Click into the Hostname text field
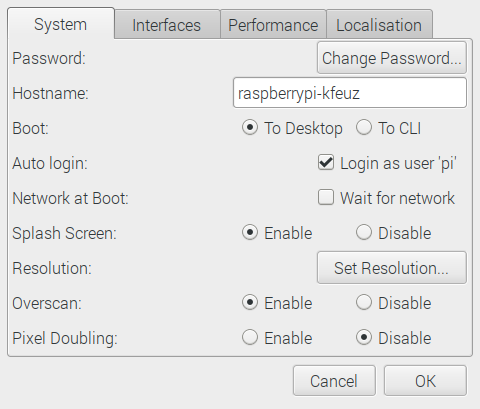480x409 pixels. click(350, 93)
